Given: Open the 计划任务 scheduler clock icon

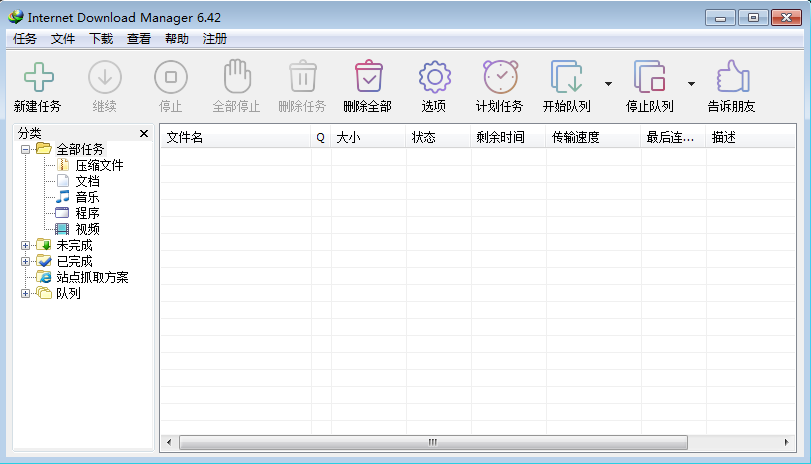Looking at the screenshot, I should [x=500, y=78].
